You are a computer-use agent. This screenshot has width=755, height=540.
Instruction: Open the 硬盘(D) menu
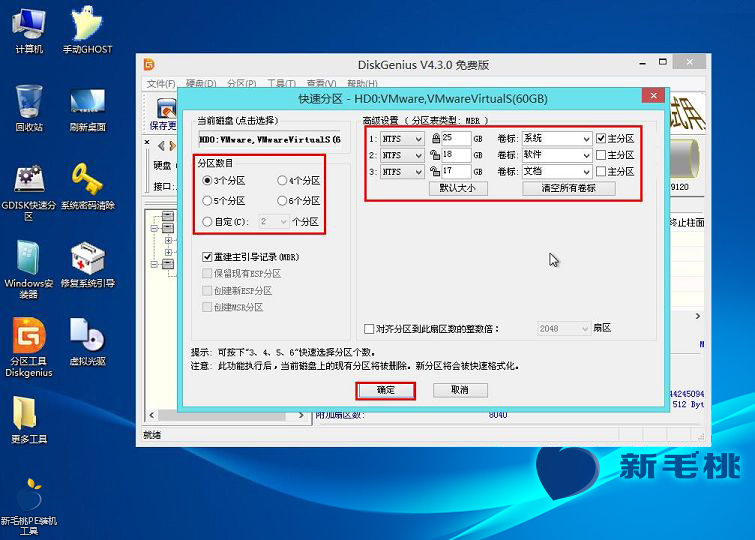[x=201, y=84]
